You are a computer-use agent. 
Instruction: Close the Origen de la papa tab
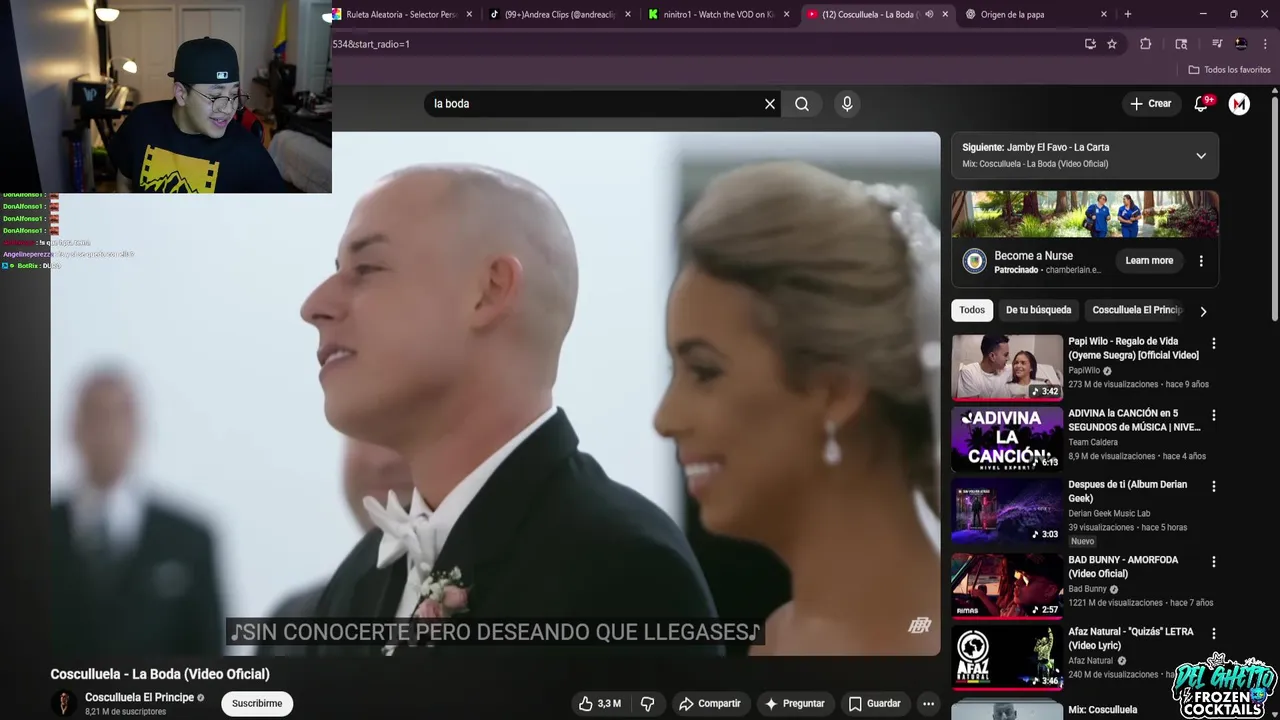pyautogui.click(x=1104, y=14)
